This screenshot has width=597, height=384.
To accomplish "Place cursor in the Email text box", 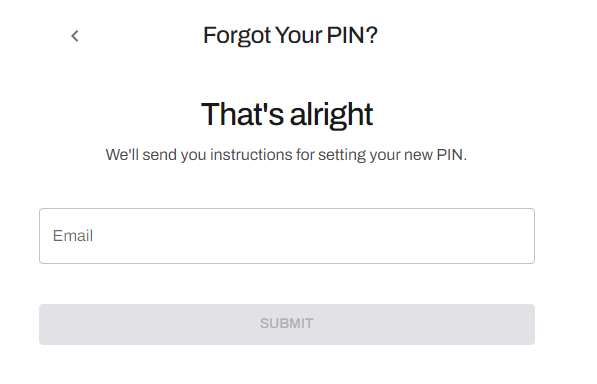I will click(287, 236).
